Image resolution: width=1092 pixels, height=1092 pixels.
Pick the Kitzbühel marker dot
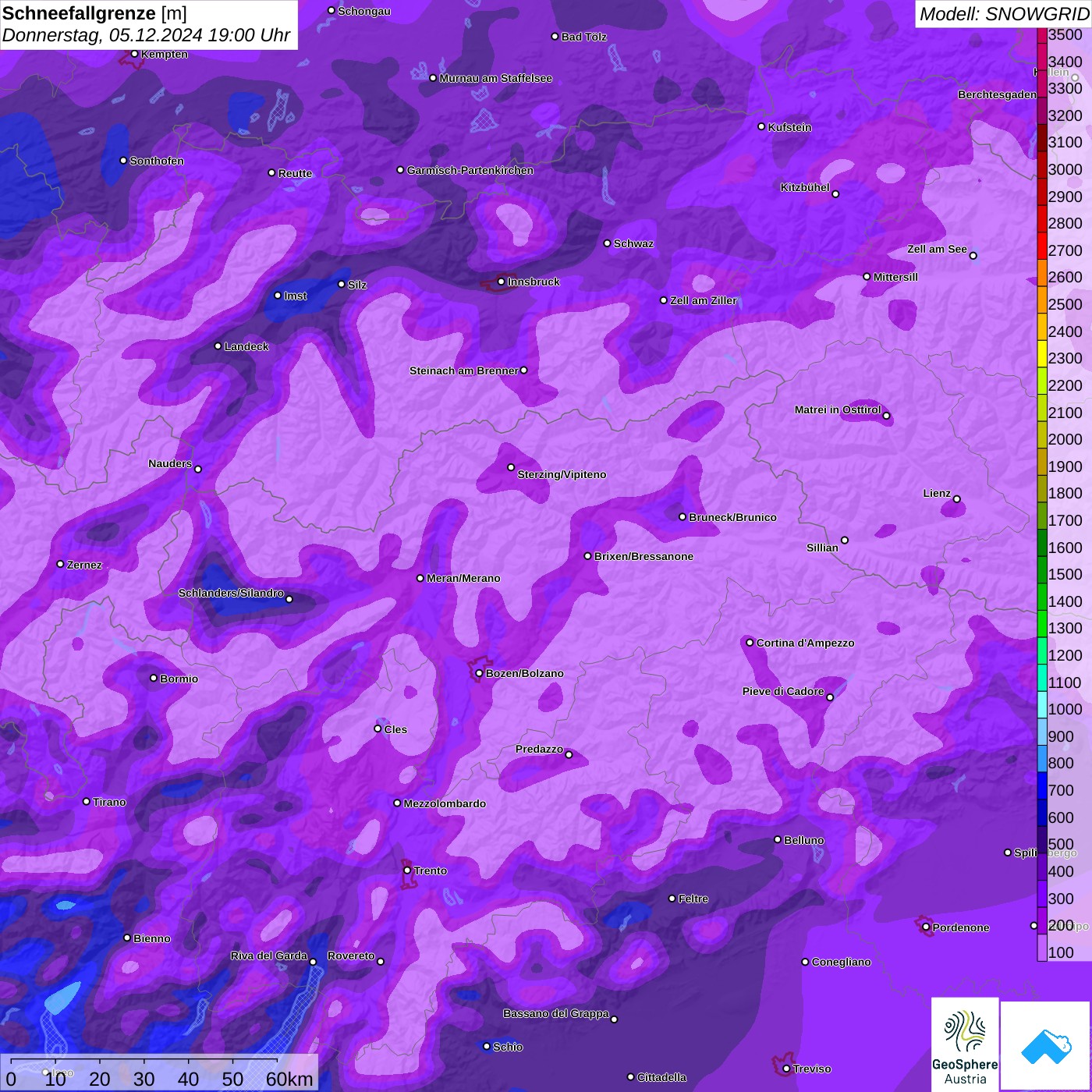pyautogui.click(x=835, y=194)
